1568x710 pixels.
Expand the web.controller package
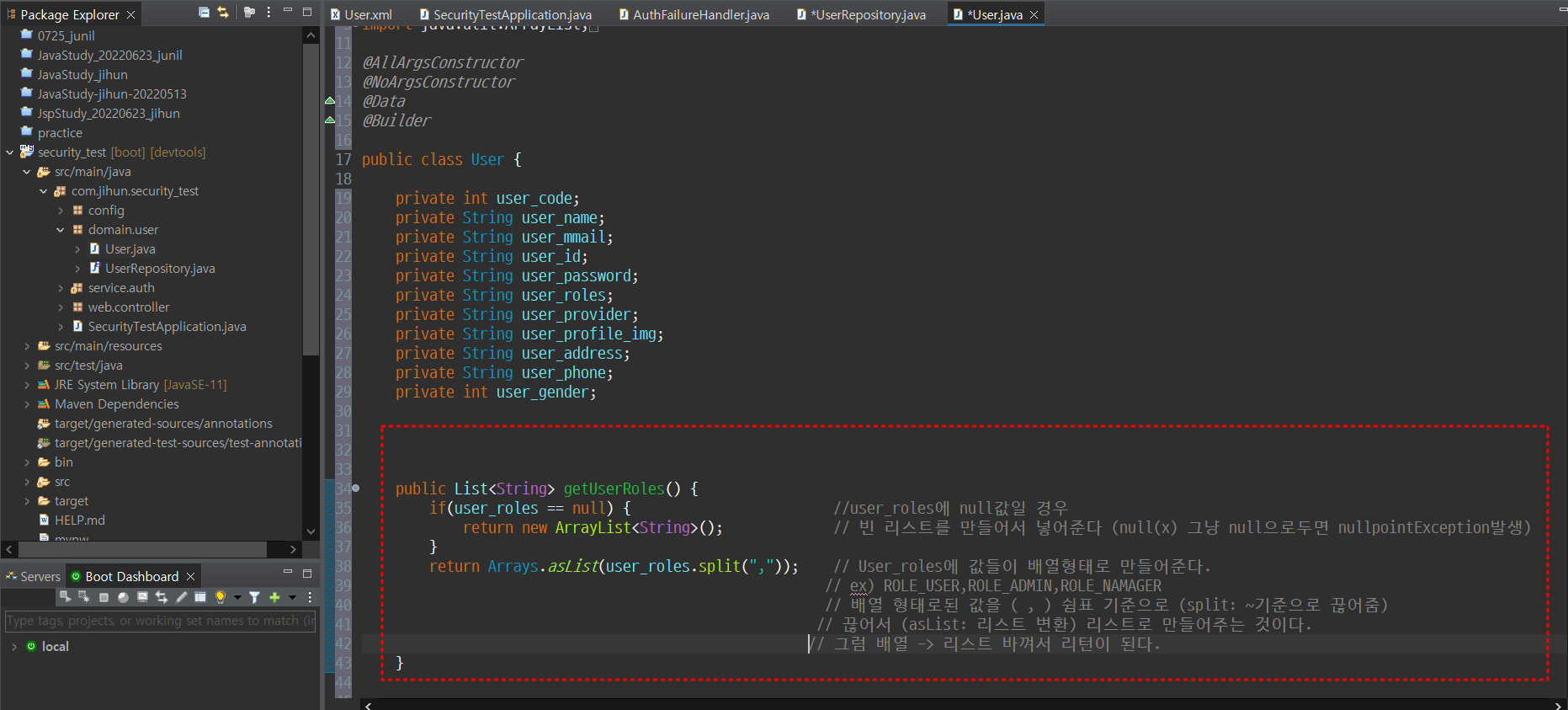(61, 307)
